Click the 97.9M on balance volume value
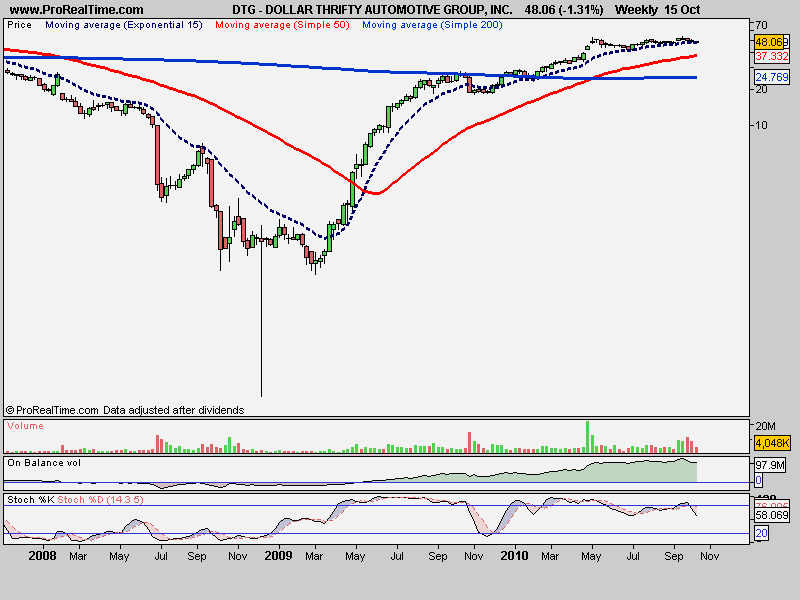The image size is (800, 600). click(769, 465)
